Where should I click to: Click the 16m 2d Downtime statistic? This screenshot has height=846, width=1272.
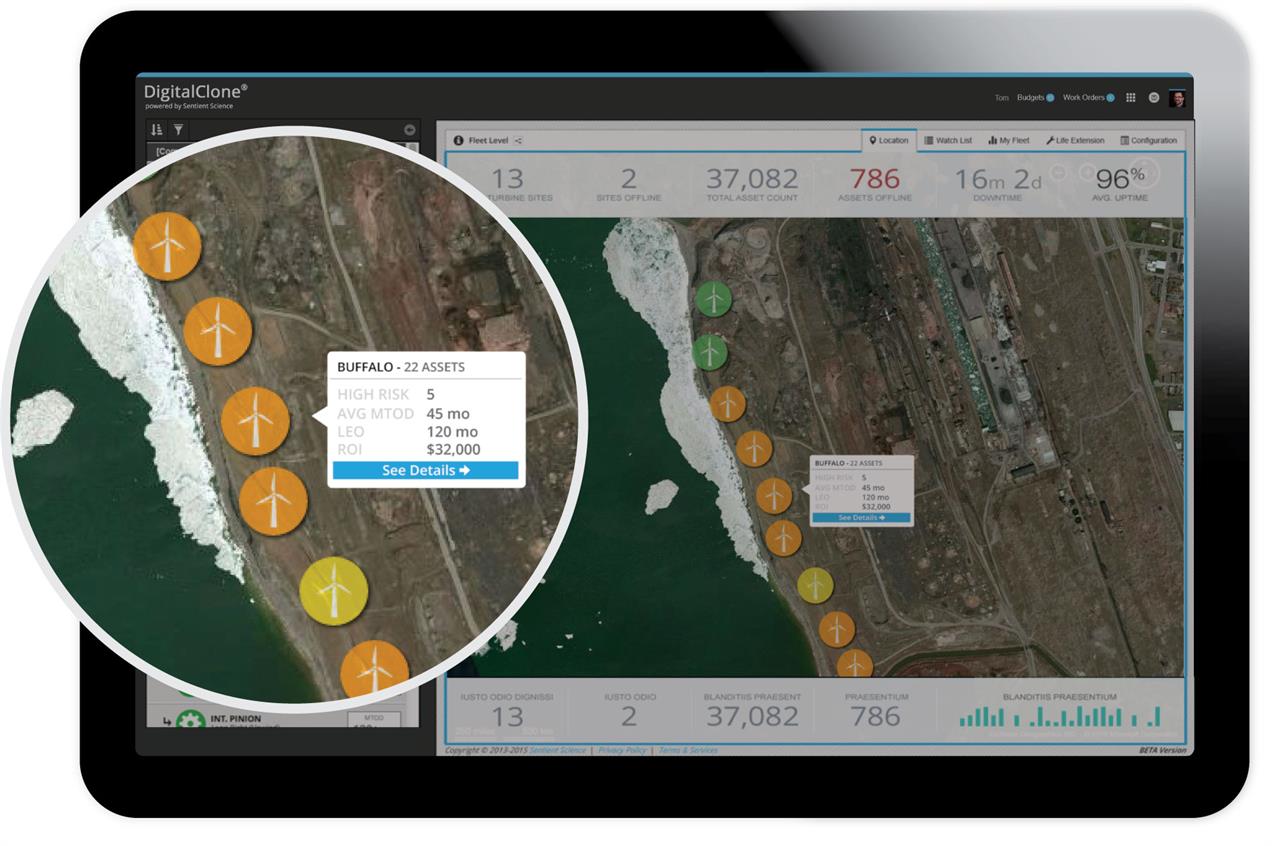[x=997, y=184]
